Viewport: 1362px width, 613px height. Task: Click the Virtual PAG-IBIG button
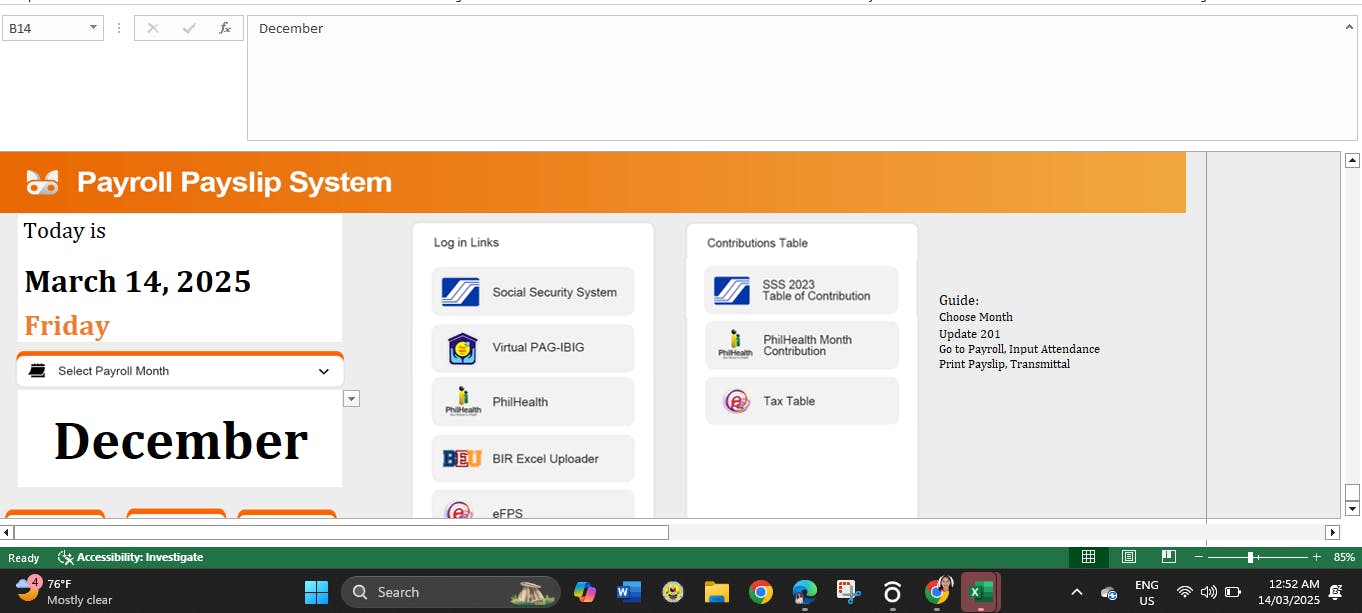point(533,348)
